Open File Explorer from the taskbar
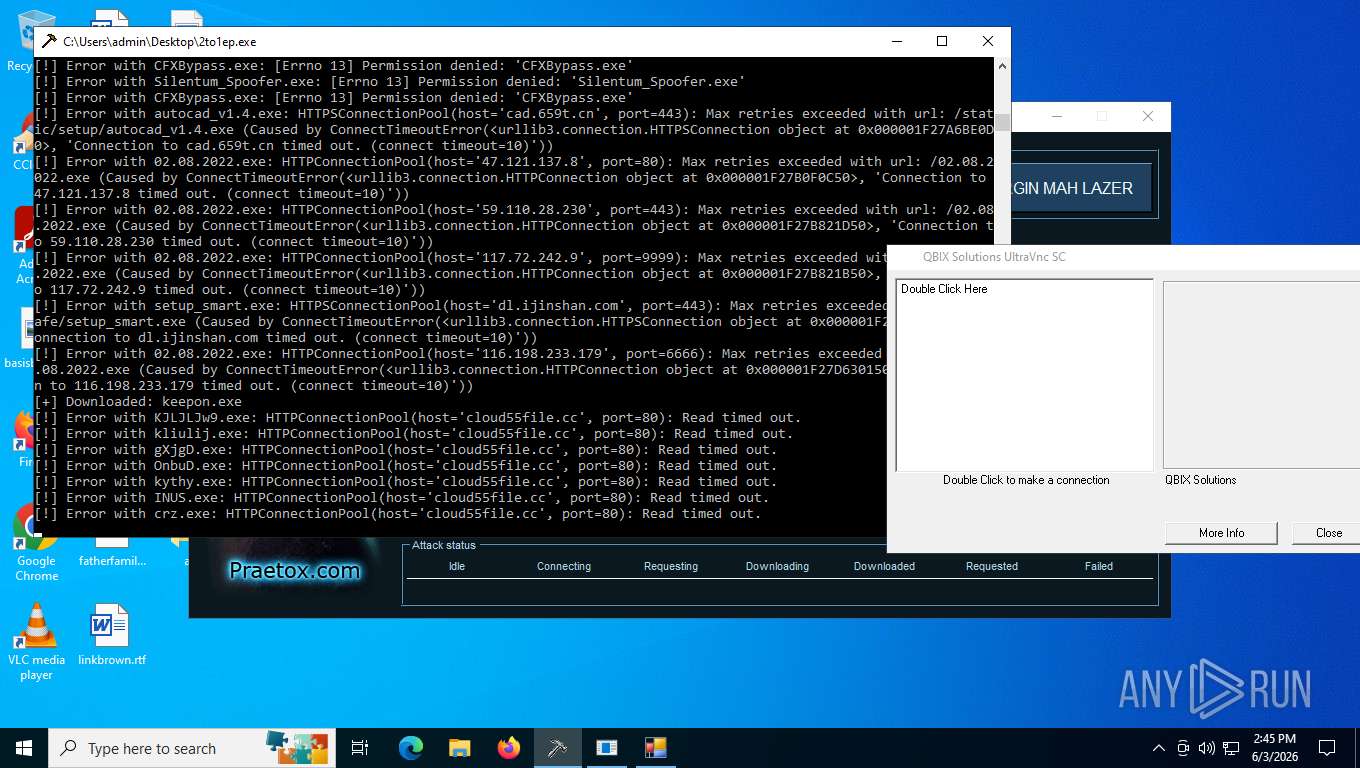Screen dimensions: 1360x768 click(459, 748)
